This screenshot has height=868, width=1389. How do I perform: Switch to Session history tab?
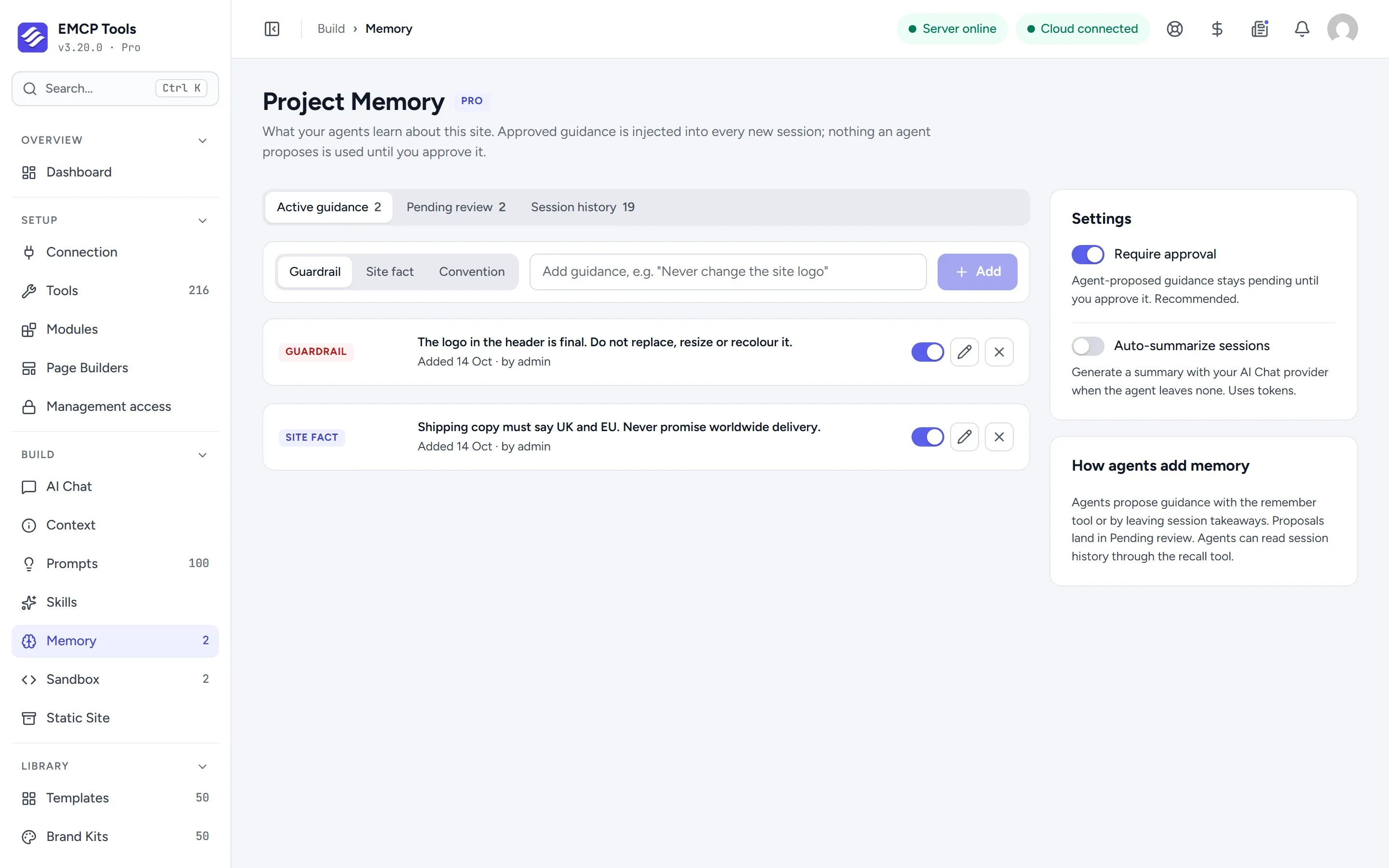coord(583,207)
